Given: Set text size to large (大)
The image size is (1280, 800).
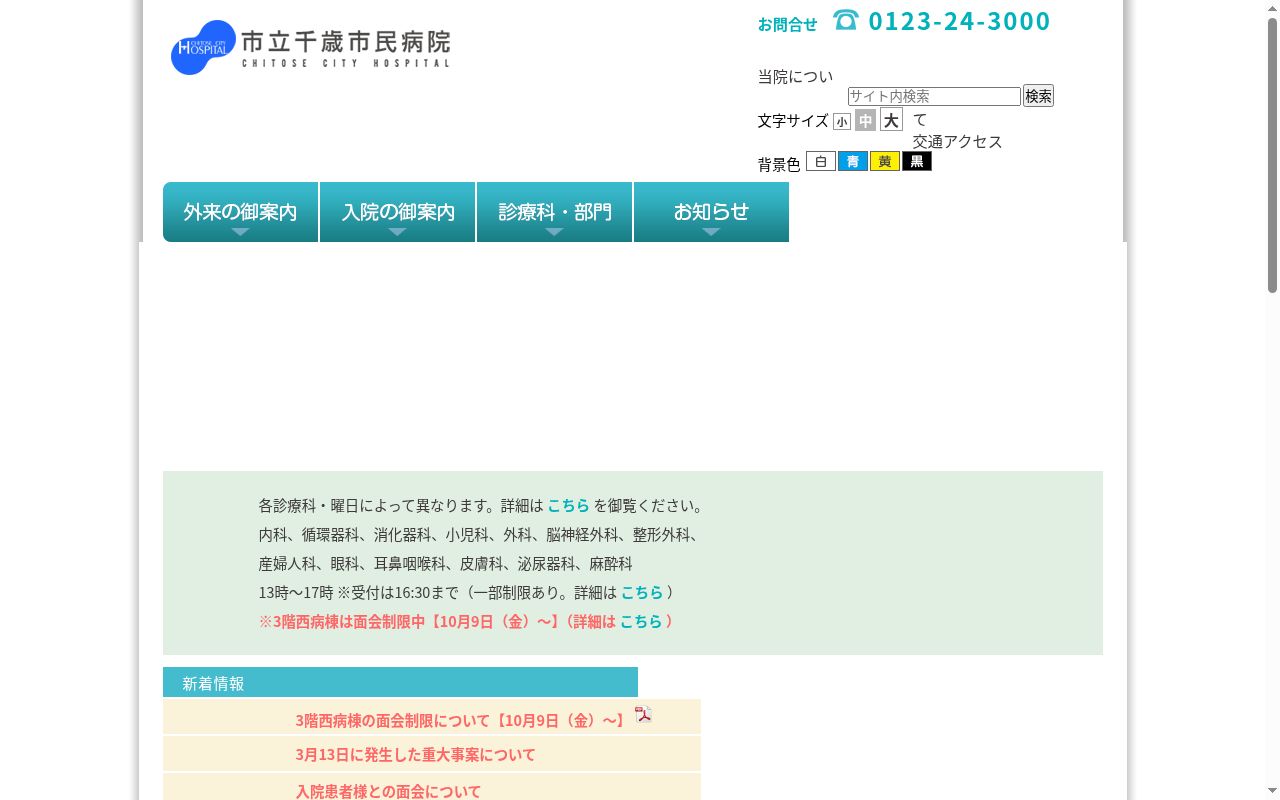Looking at the screenshot, I should coord(891,120).
